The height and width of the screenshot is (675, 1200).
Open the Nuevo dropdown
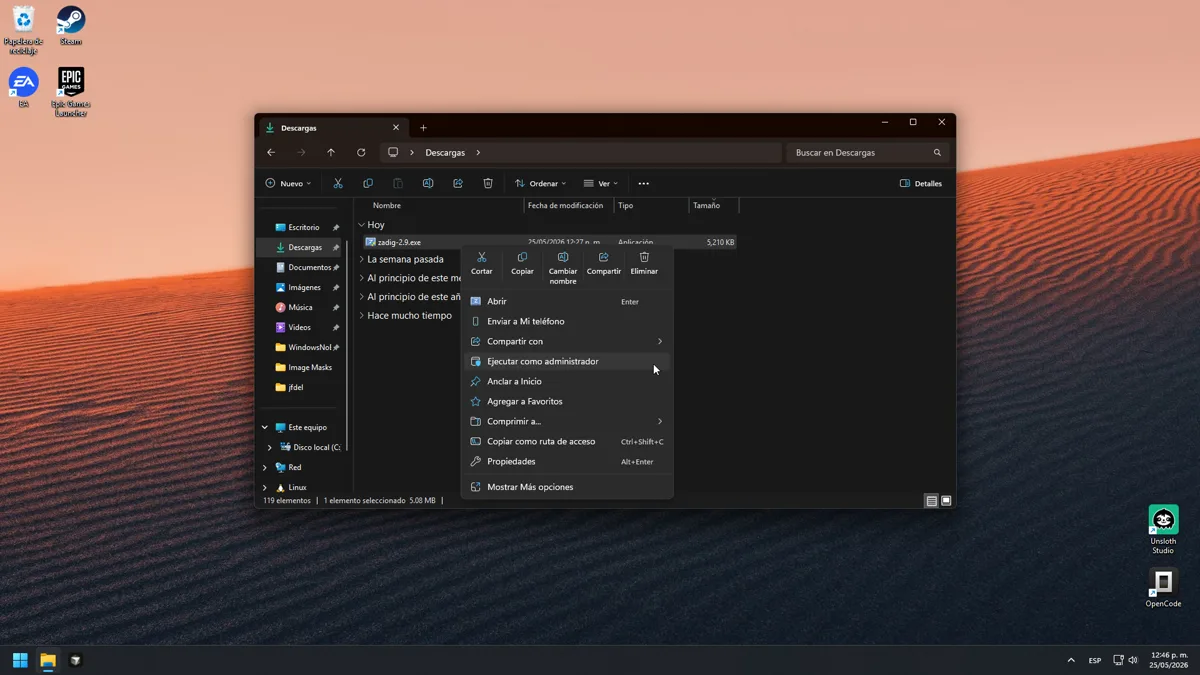coord(288,183)
